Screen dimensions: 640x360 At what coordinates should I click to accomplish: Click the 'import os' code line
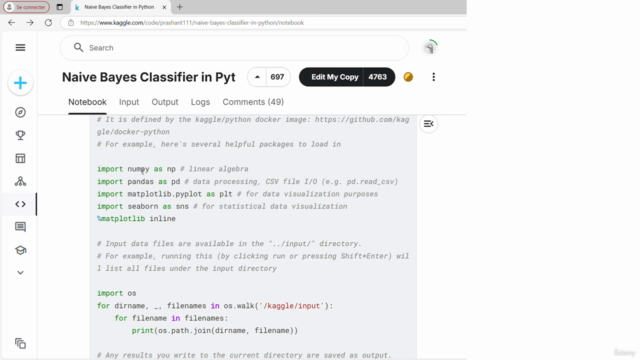117,293
